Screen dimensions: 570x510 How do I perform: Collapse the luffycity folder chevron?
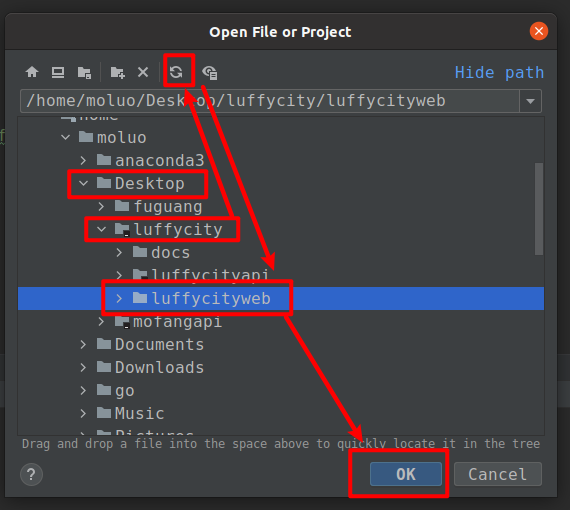click(x=101, y=229)
